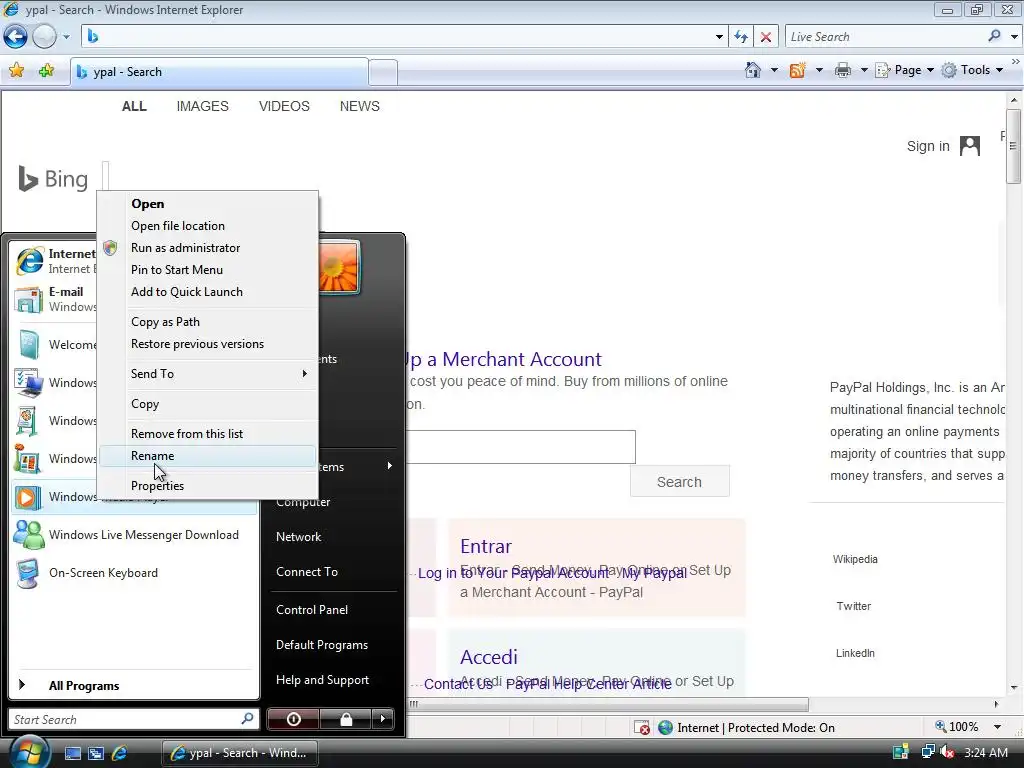The image size is (1024, 768).
Task: Click the Refresh icon in address bar
Action: [x=741, y=37]
